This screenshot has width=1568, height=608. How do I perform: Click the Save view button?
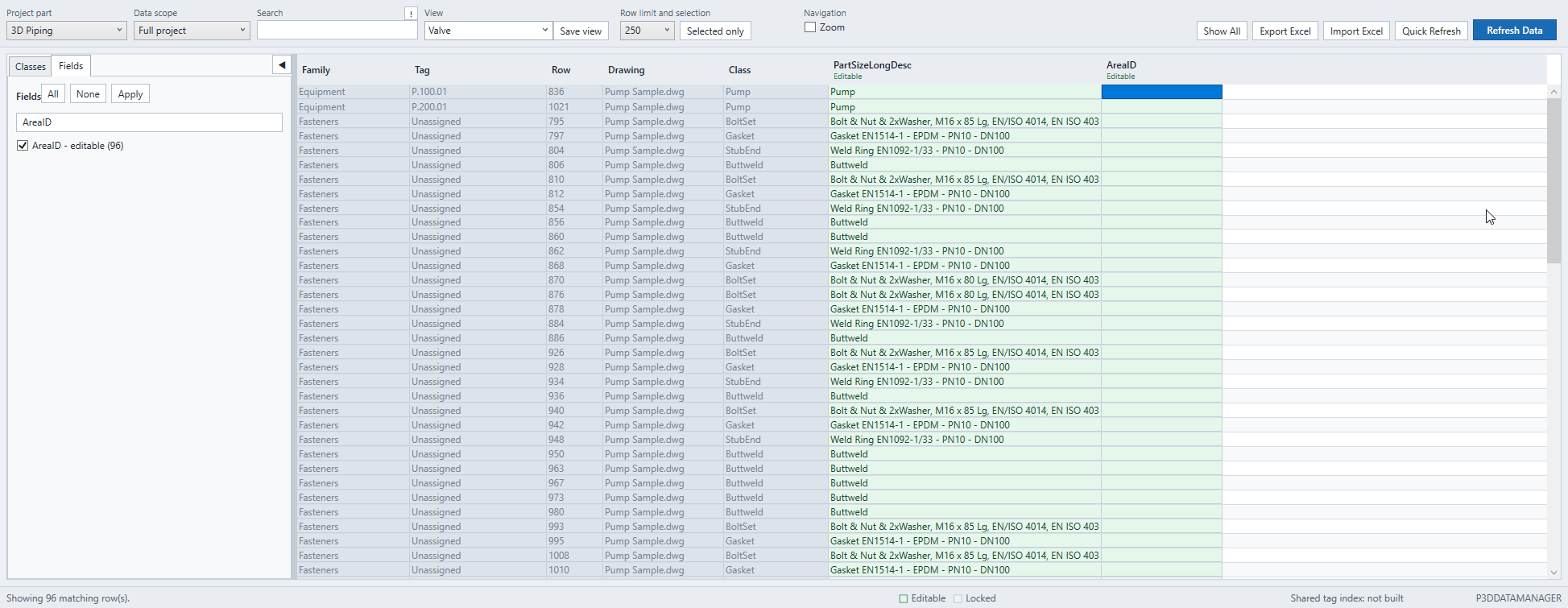point(581,31)
